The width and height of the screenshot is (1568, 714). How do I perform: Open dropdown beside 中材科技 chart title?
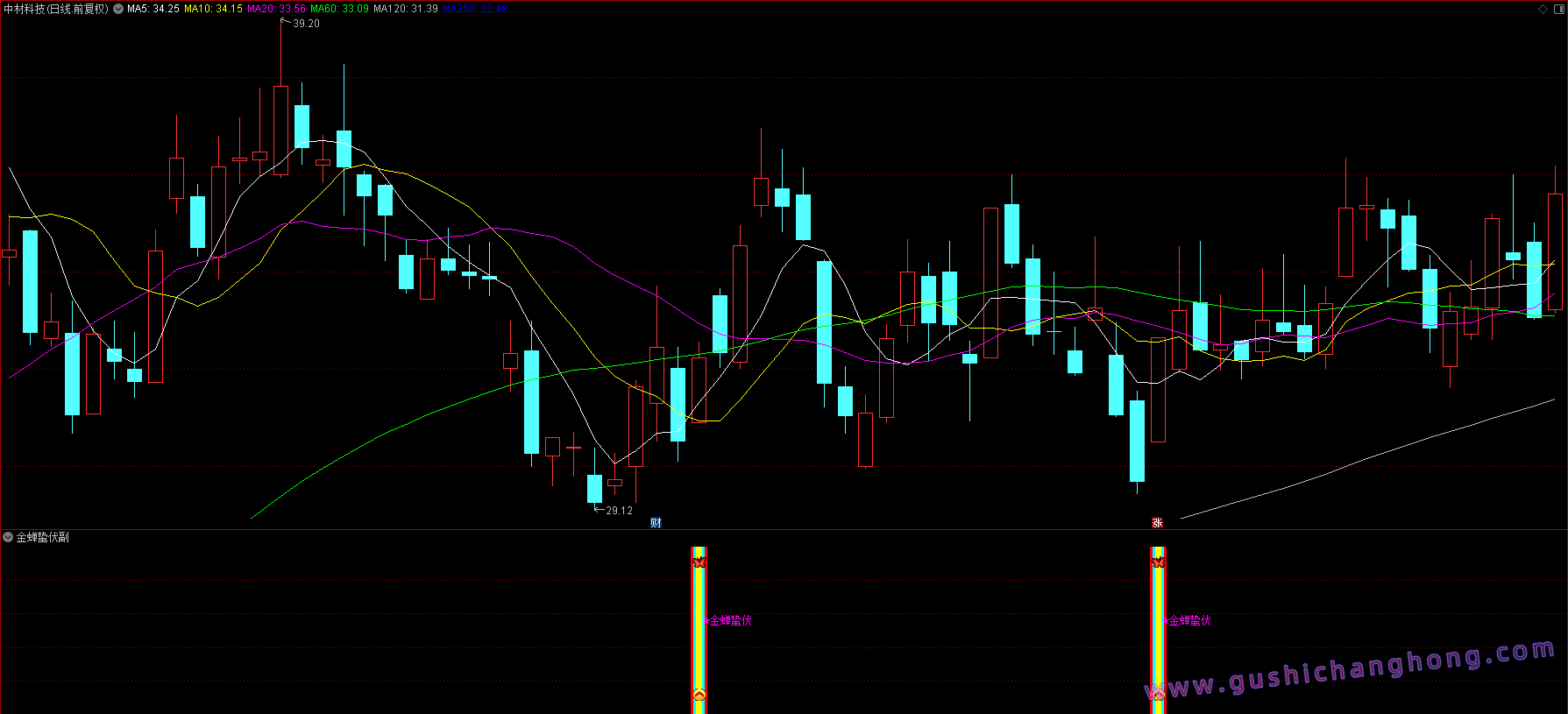point(118,9)
